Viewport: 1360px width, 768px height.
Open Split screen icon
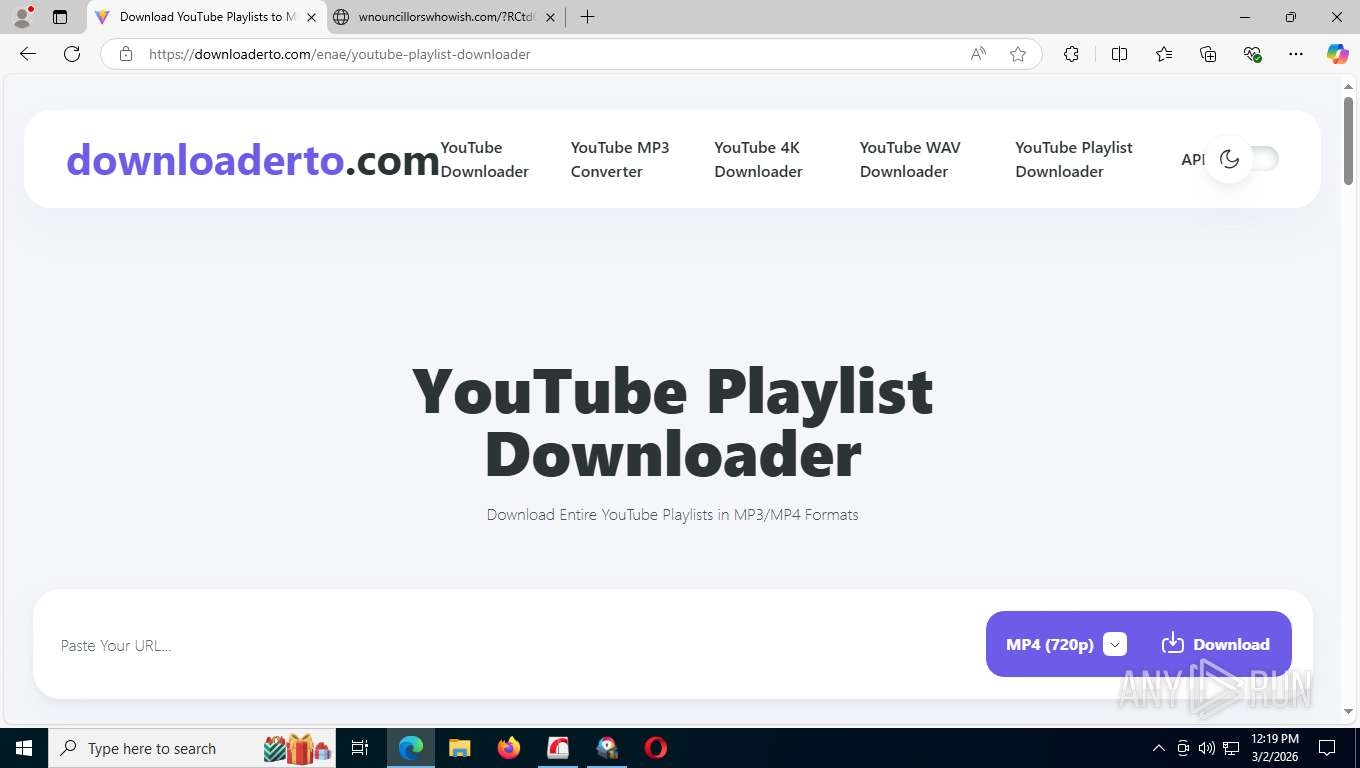click(1120, 54)
